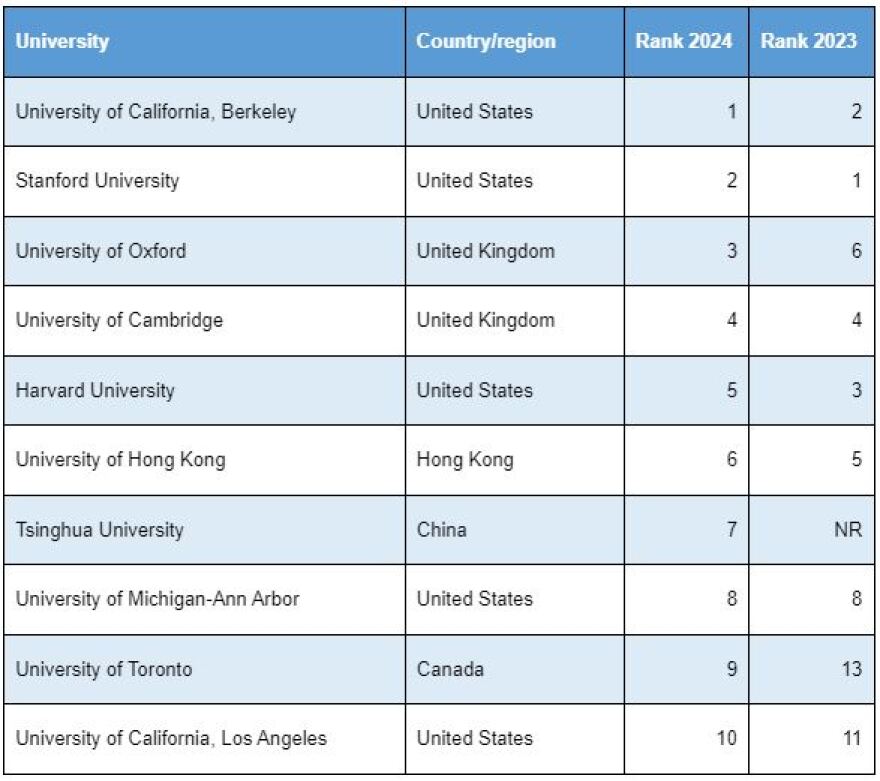Click the Country/region column header
Screen dimensions: 880x781
pos(486,42)
